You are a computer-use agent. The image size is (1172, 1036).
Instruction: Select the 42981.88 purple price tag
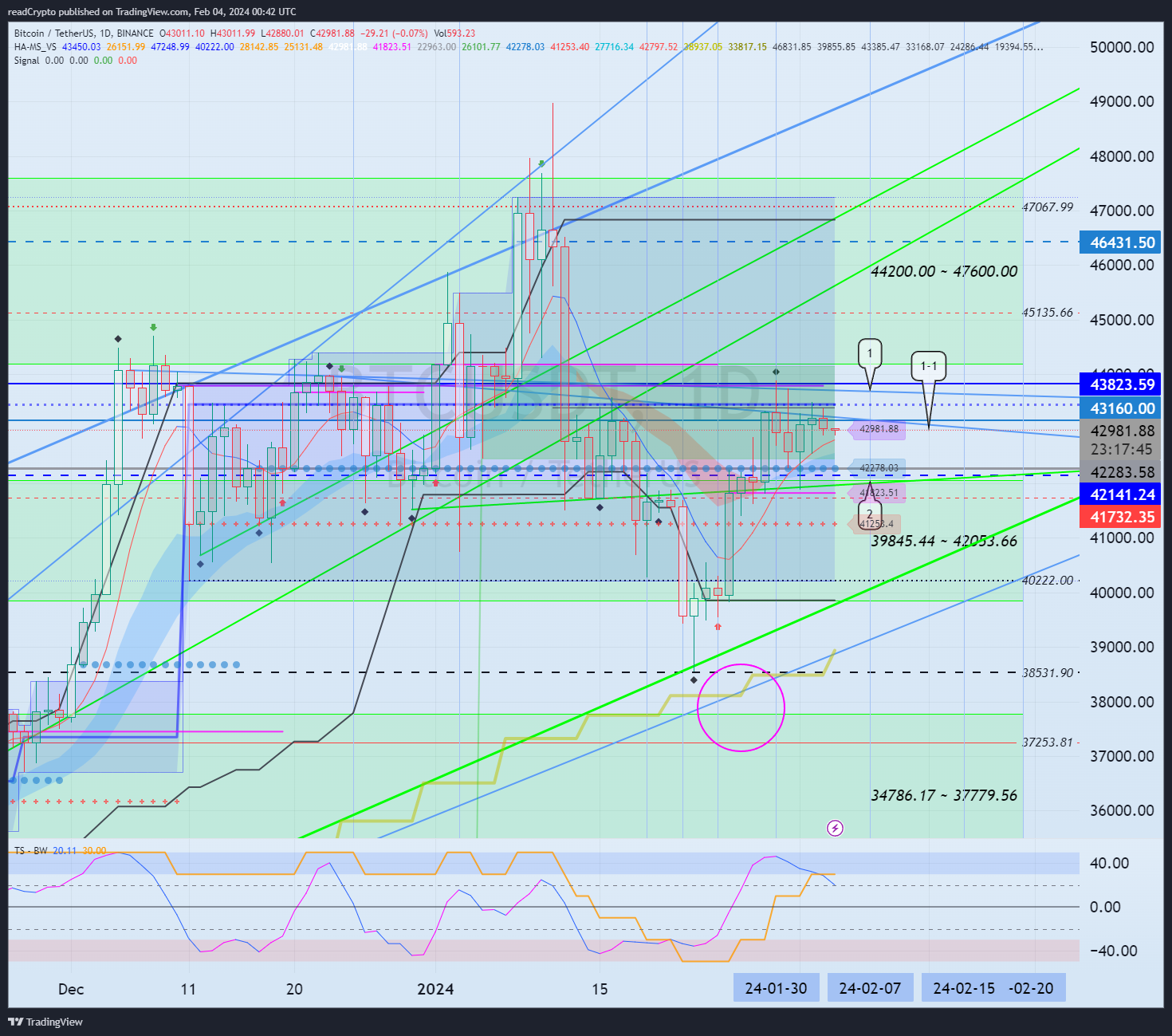[x=879, y=429]
